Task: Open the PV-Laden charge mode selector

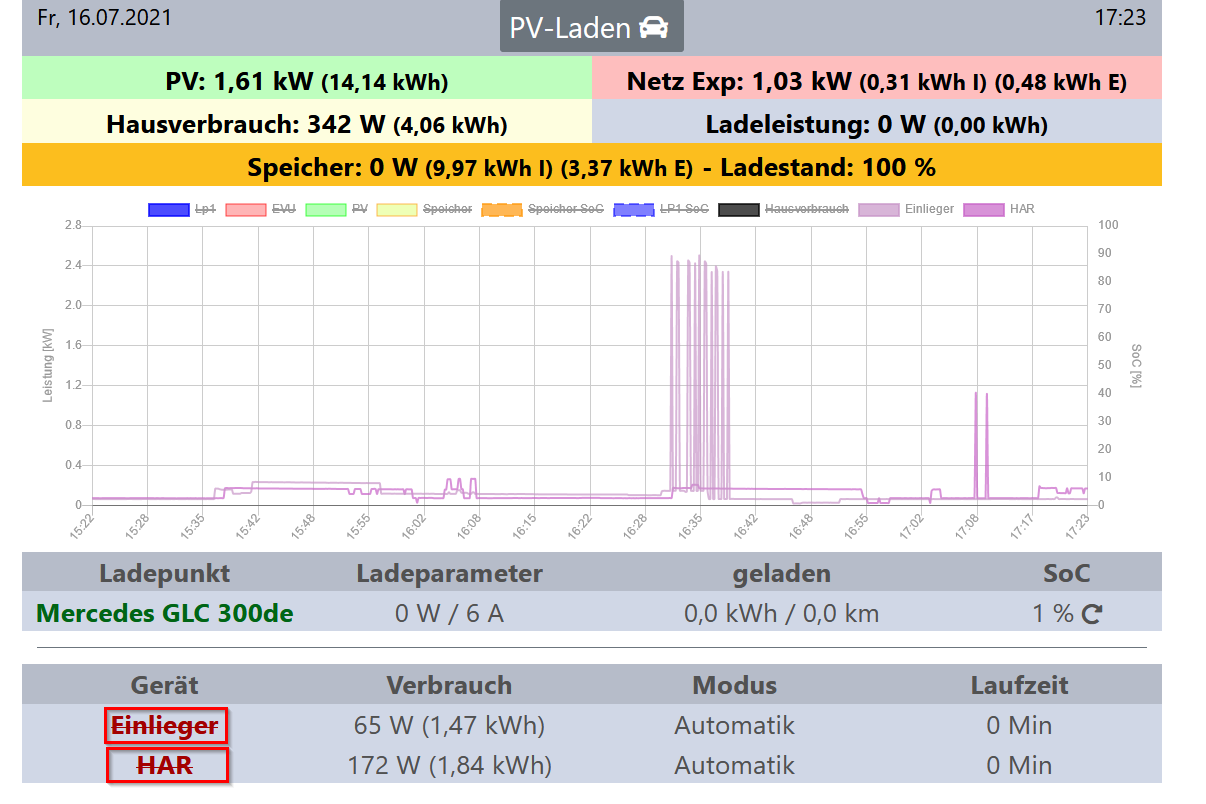Action: [591, 28]
